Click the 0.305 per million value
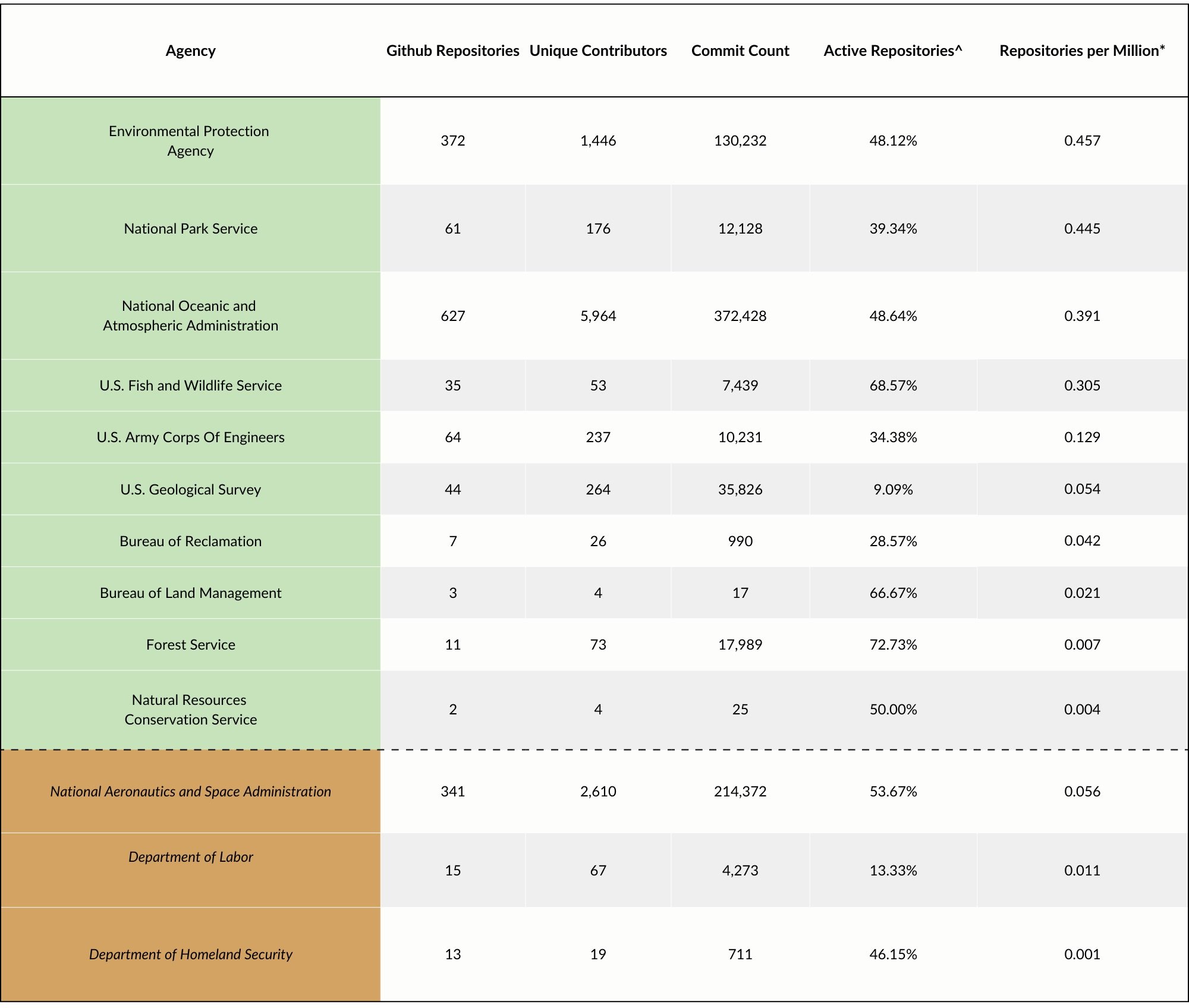The width and height of the screenshot is (1189, 1008). 1082,385
